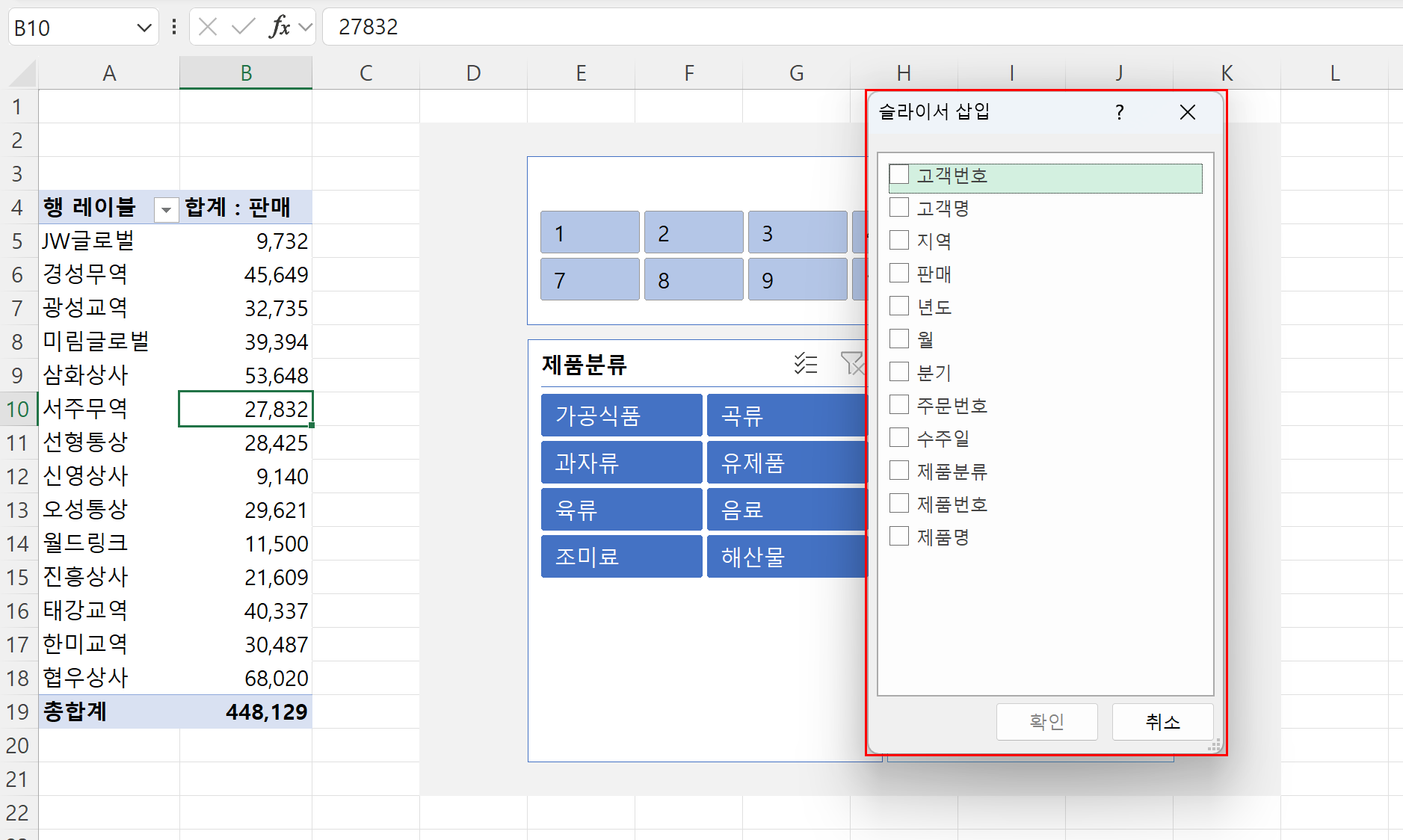Choose the 해산물 slicer item

(x=786, y=557)
